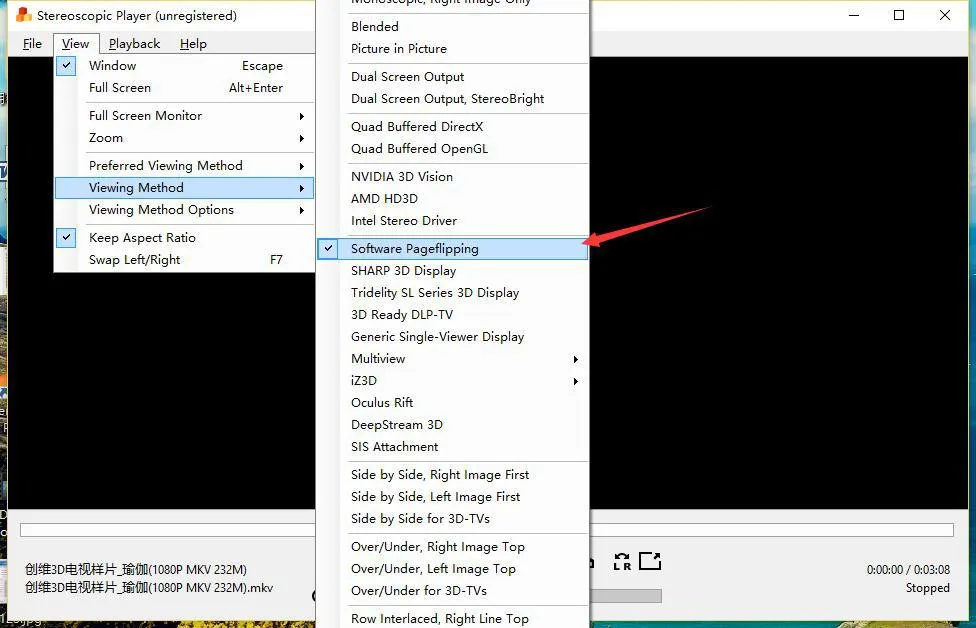Open the Viewing Method submenu

tap(185, 188)
